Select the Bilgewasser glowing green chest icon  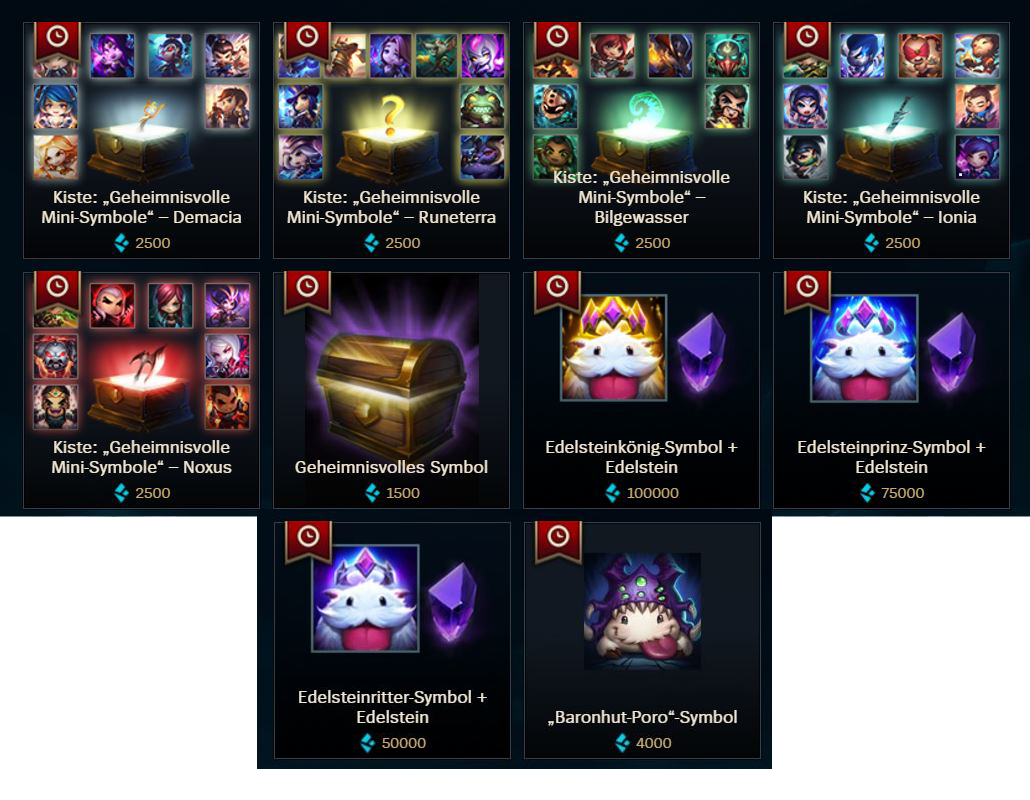click(x=641, y=136)
